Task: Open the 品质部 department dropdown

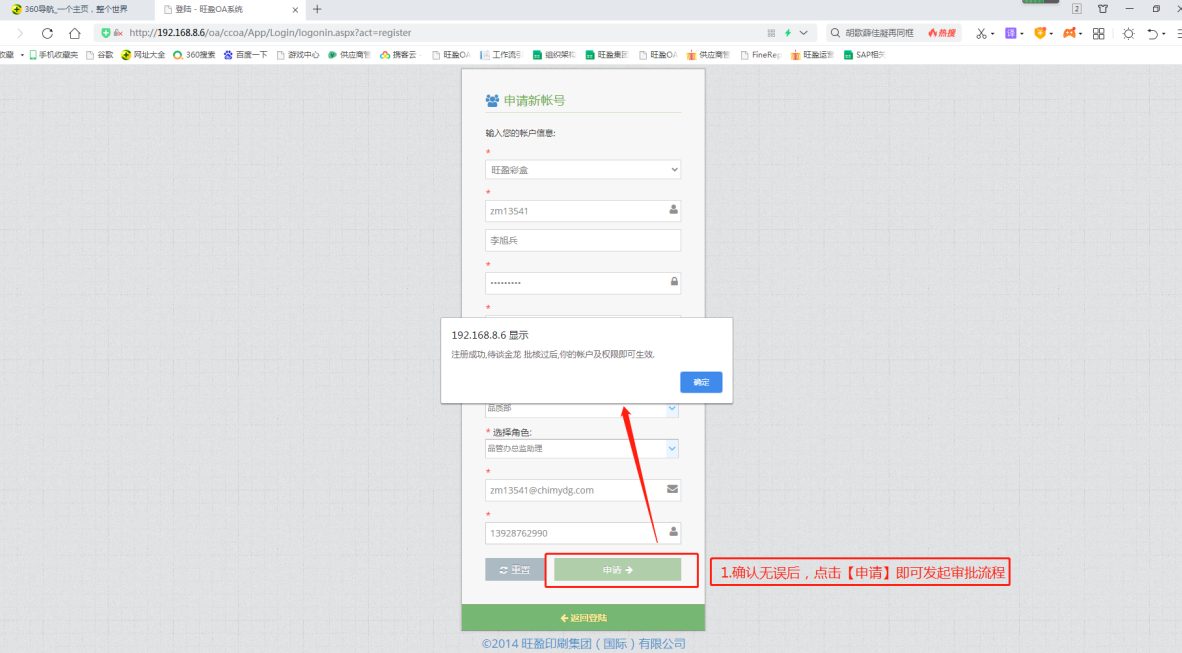Action: coord(581,408)
